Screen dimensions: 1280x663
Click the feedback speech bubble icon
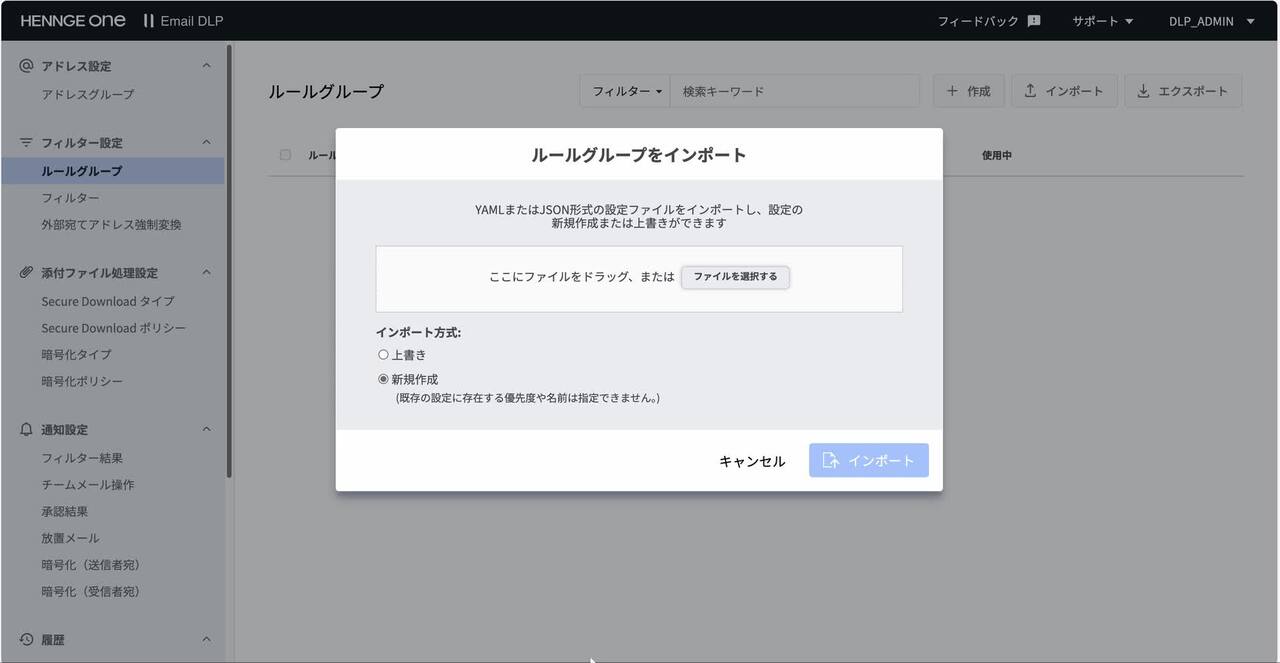[x=1034, y=21]
